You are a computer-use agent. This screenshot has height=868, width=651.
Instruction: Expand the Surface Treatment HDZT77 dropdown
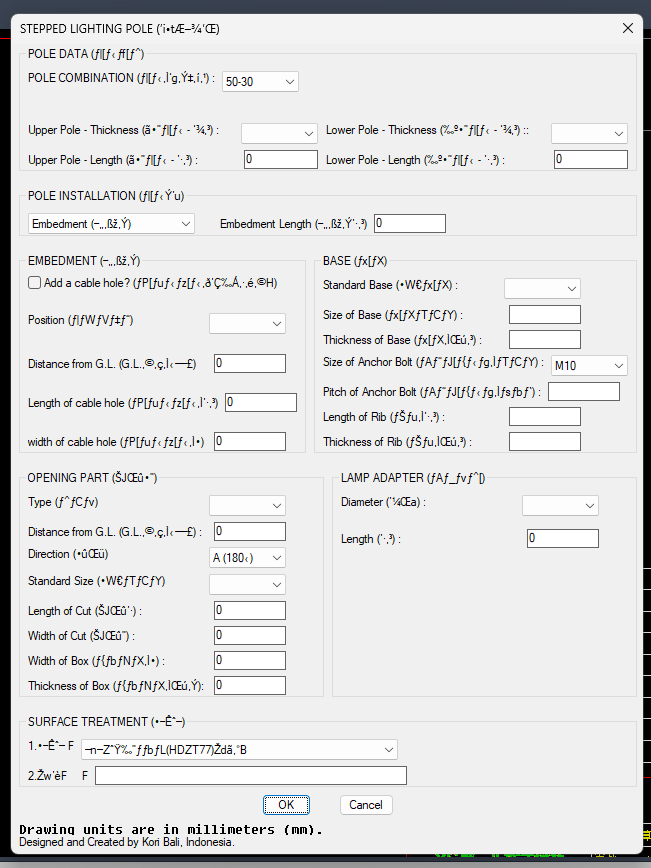pyautogui.click(x=239, y=750)
